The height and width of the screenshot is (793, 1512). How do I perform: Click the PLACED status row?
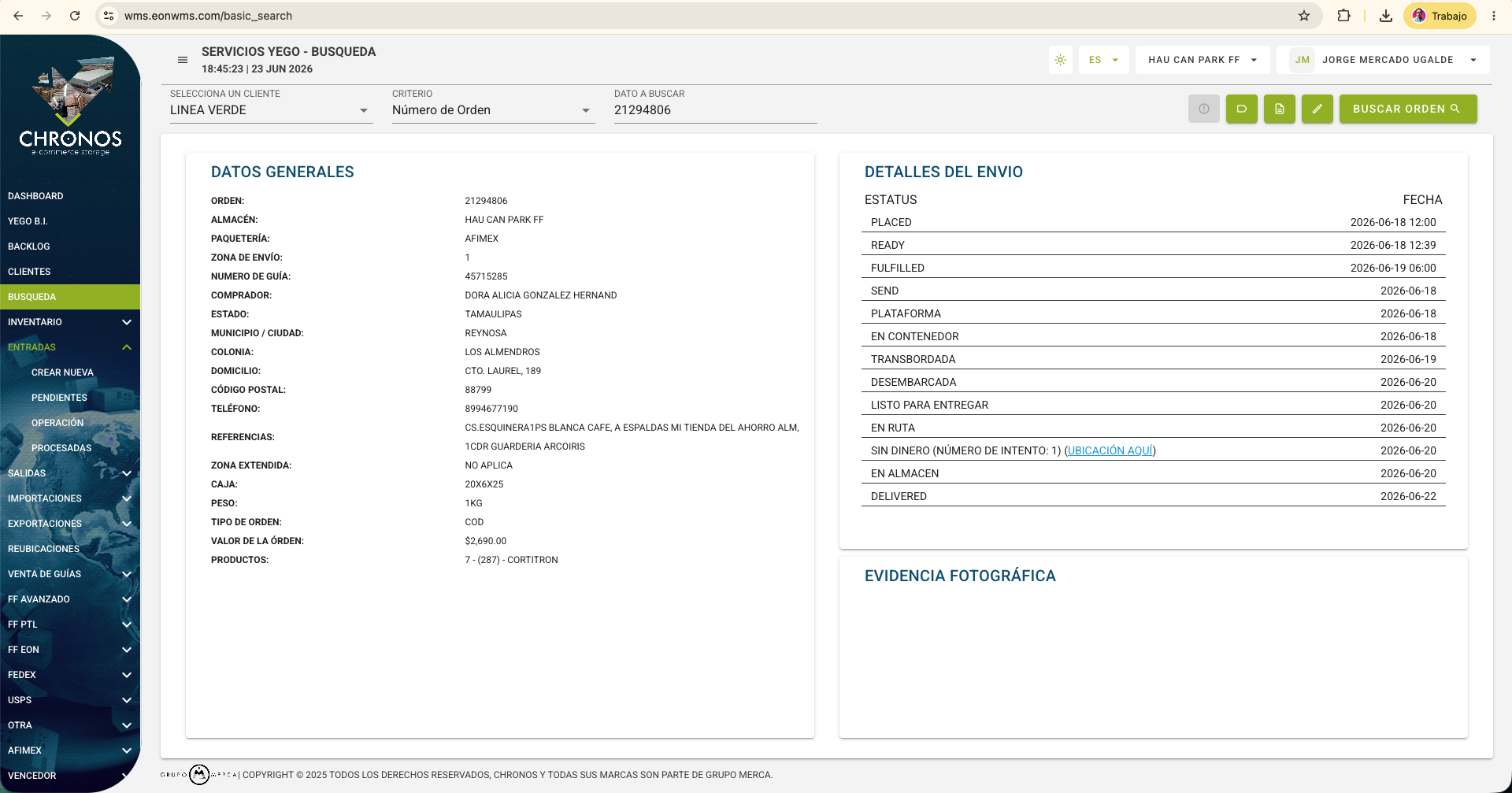(x=1153, y=222)
